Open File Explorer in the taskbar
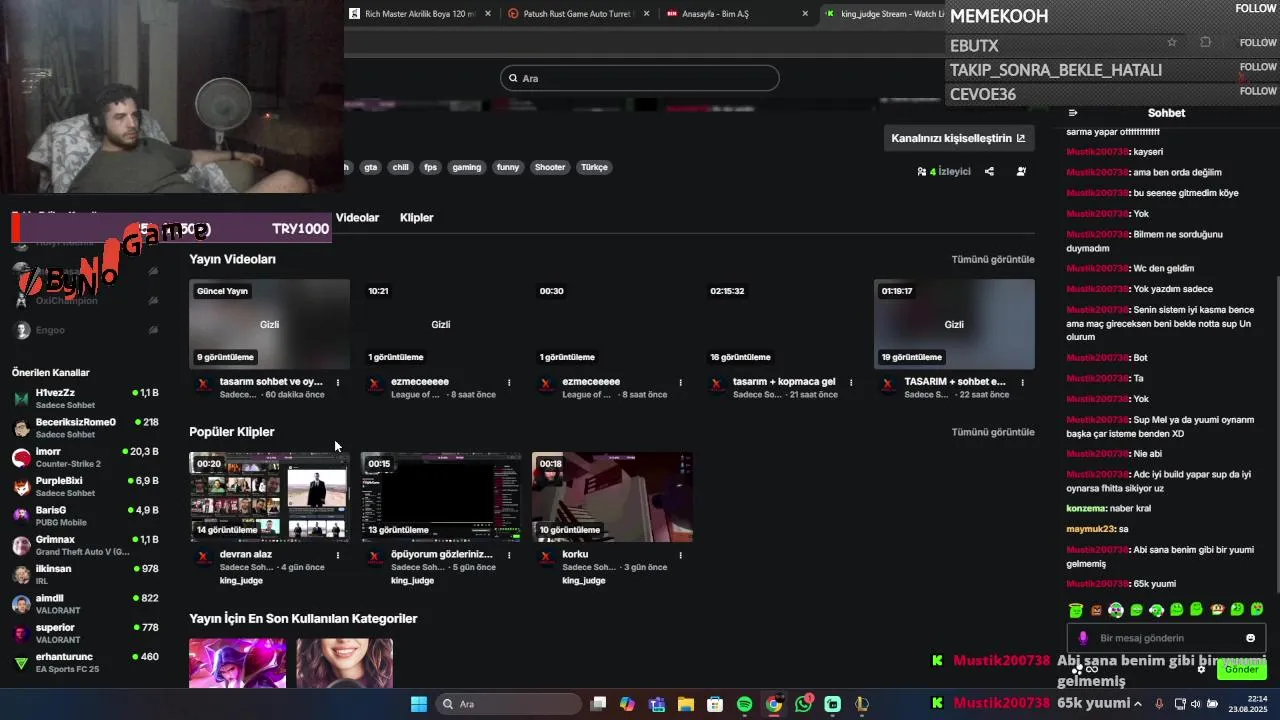This screenshot has width=1280, height=720. [686, 704]
